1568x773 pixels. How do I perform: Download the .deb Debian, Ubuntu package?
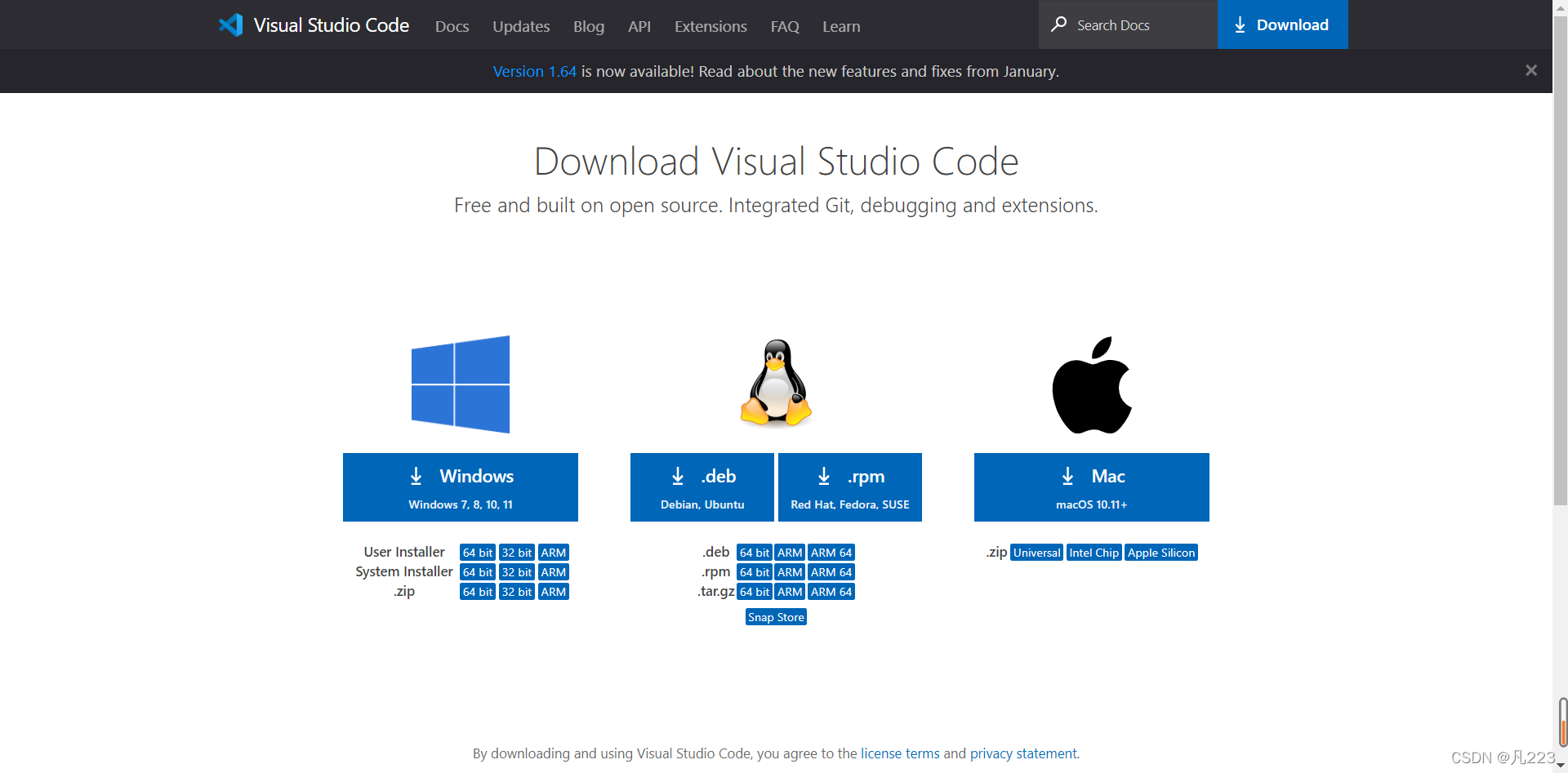click(x=702, y=487)
